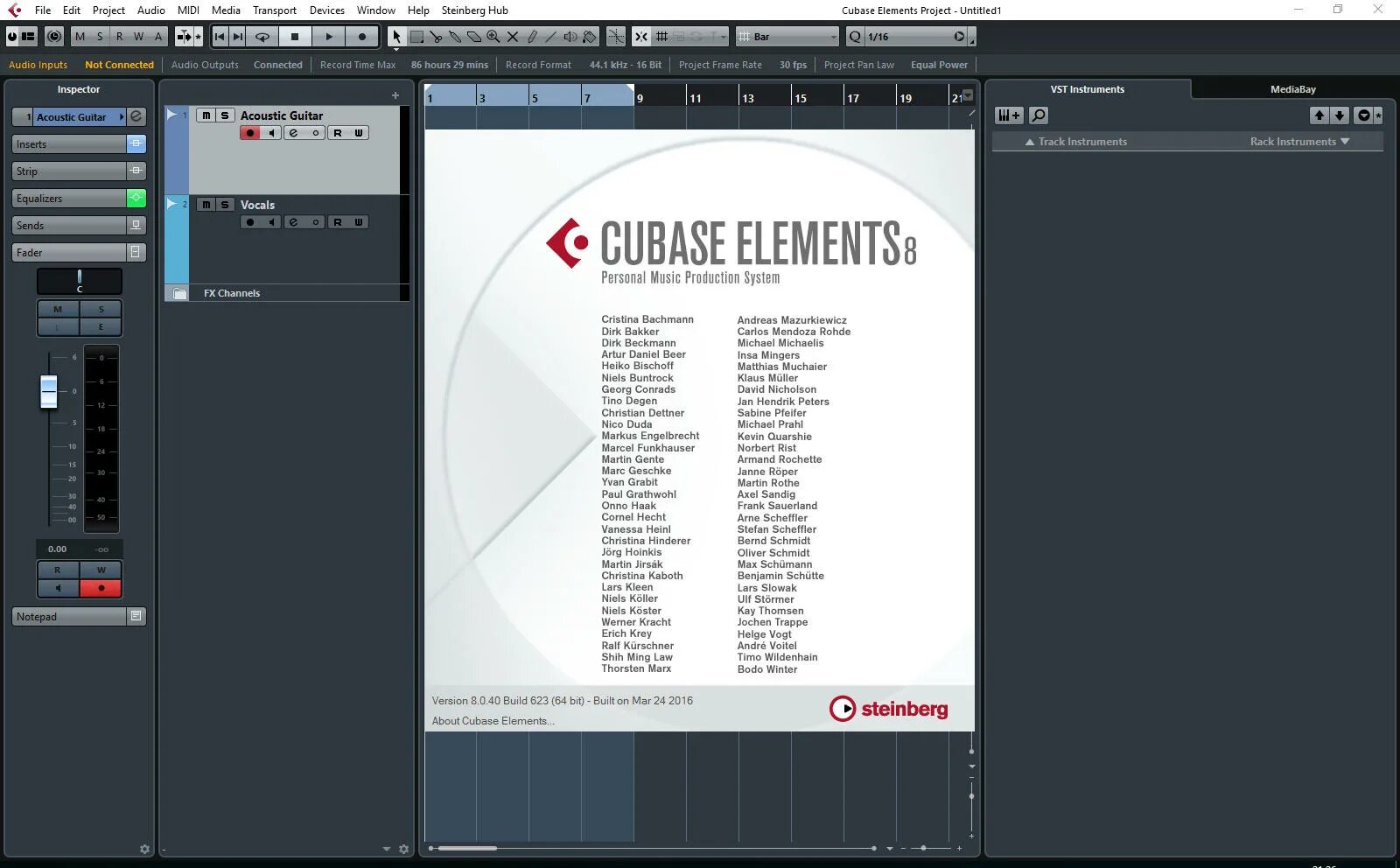Disable record on Acoustic Guitar track

coord(250,133)
